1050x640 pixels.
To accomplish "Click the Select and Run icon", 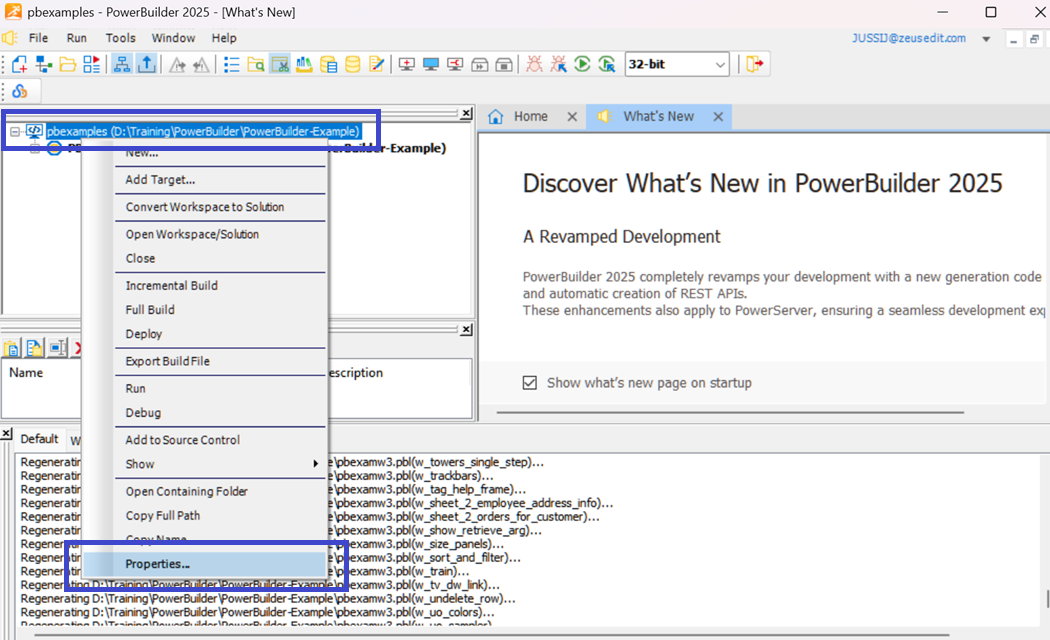I will click(x=607, y=64).
